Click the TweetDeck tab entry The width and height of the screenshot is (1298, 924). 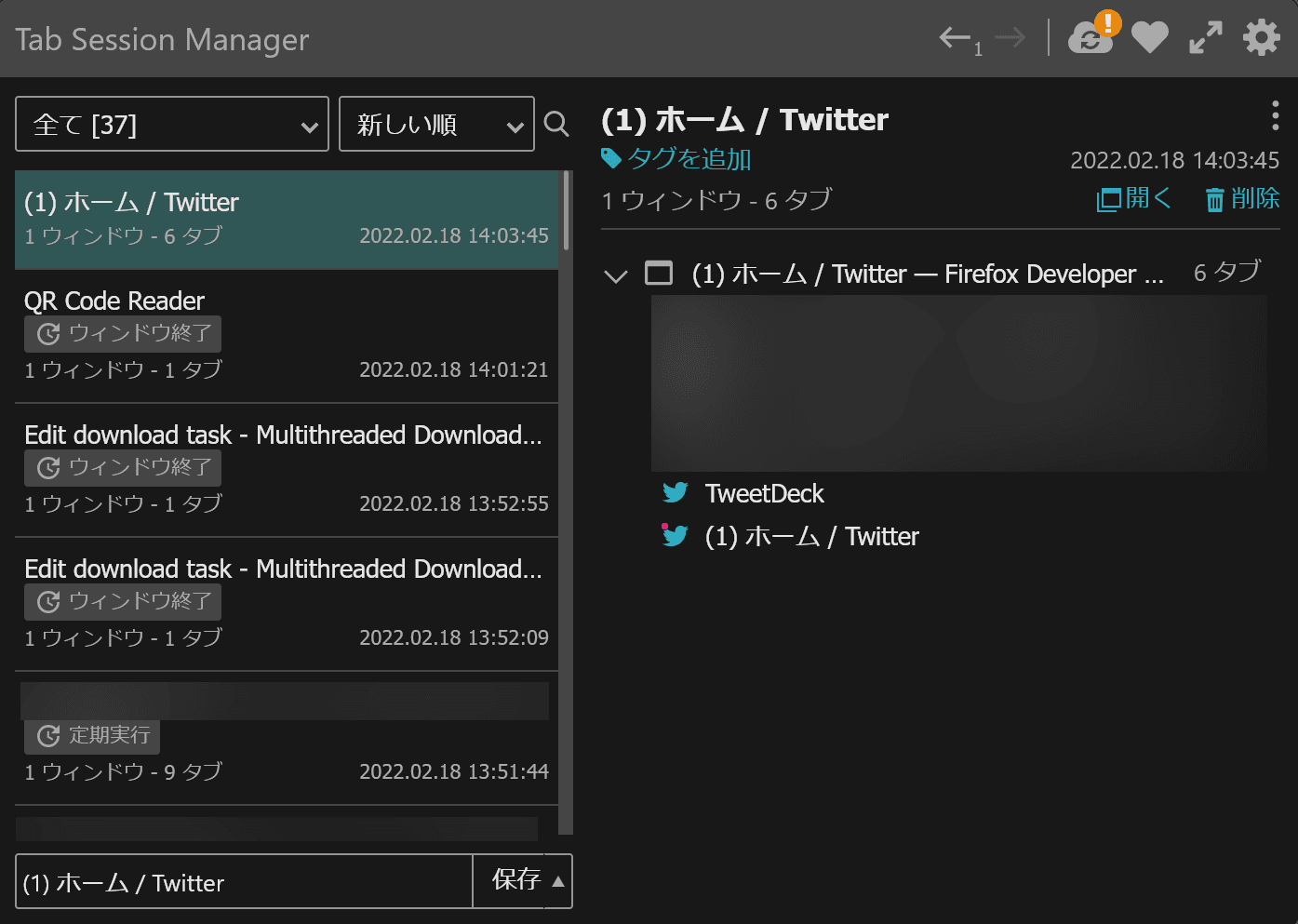pos(764,493)
